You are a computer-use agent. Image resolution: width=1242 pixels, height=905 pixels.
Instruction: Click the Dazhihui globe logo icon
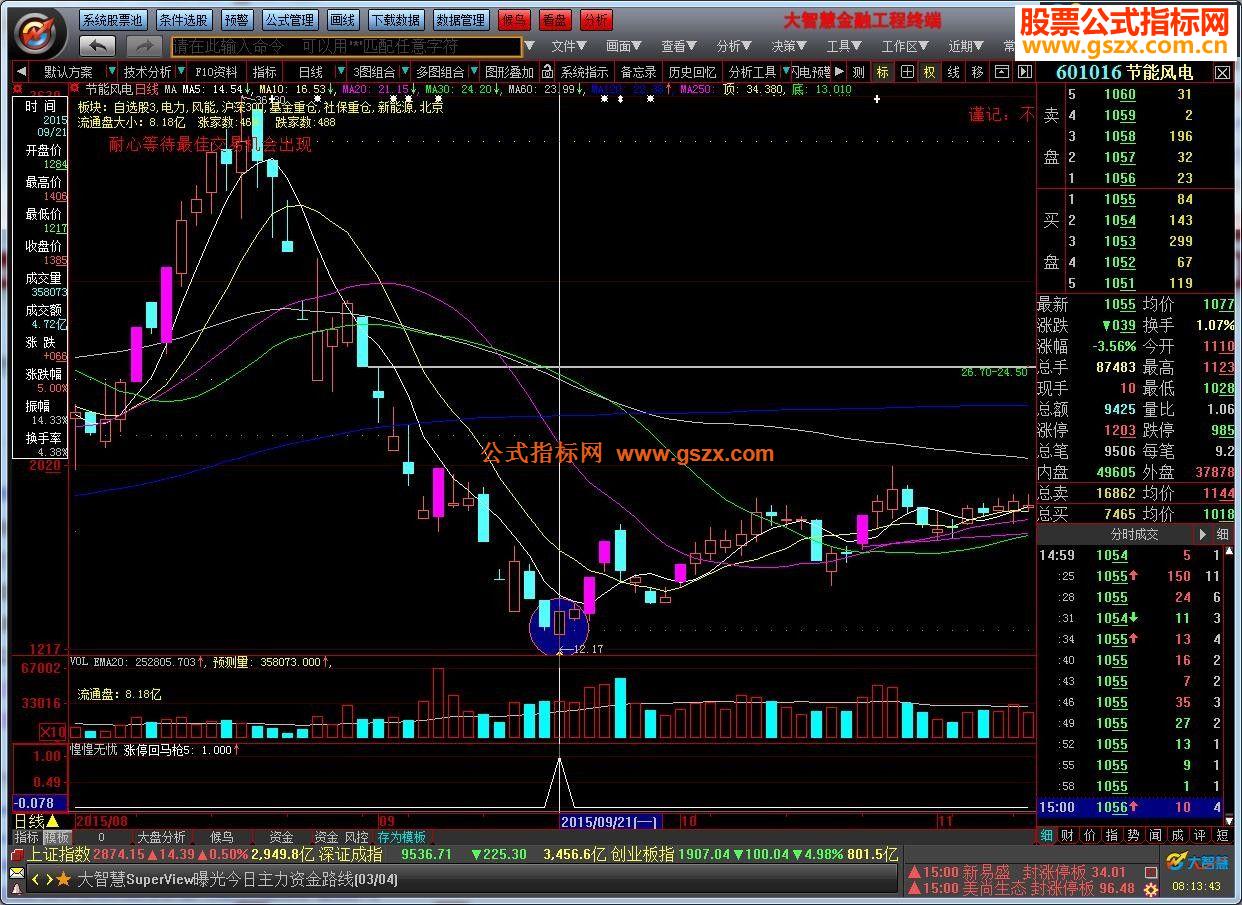(x=38, y=34)
